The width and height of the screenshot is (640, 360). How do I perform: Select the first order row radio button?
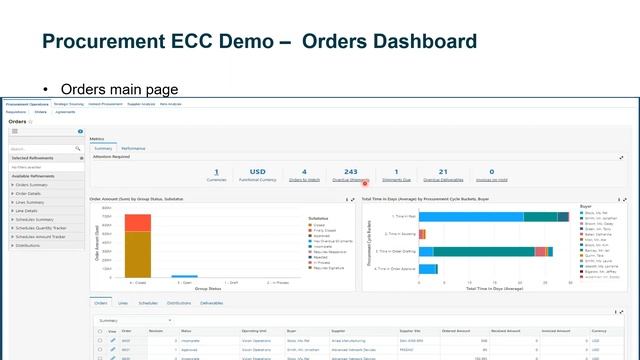click(100, 340)
